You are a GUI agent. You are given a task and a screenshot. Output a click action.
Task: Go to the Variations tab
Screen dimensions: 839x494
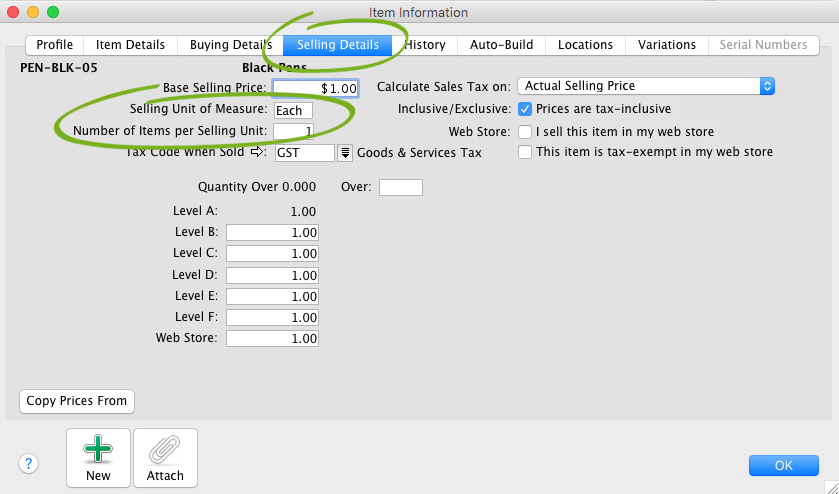[x=667, y=45]
